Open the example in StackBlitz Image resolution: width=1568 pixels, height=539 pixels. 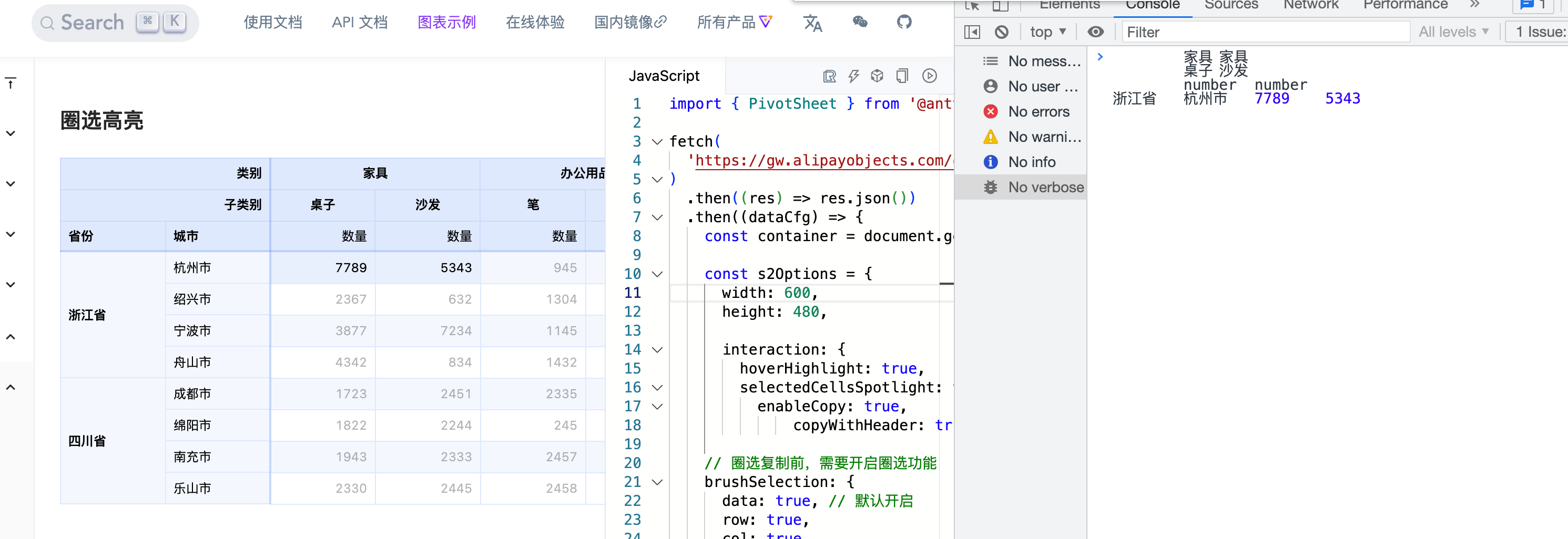(853, 77)
